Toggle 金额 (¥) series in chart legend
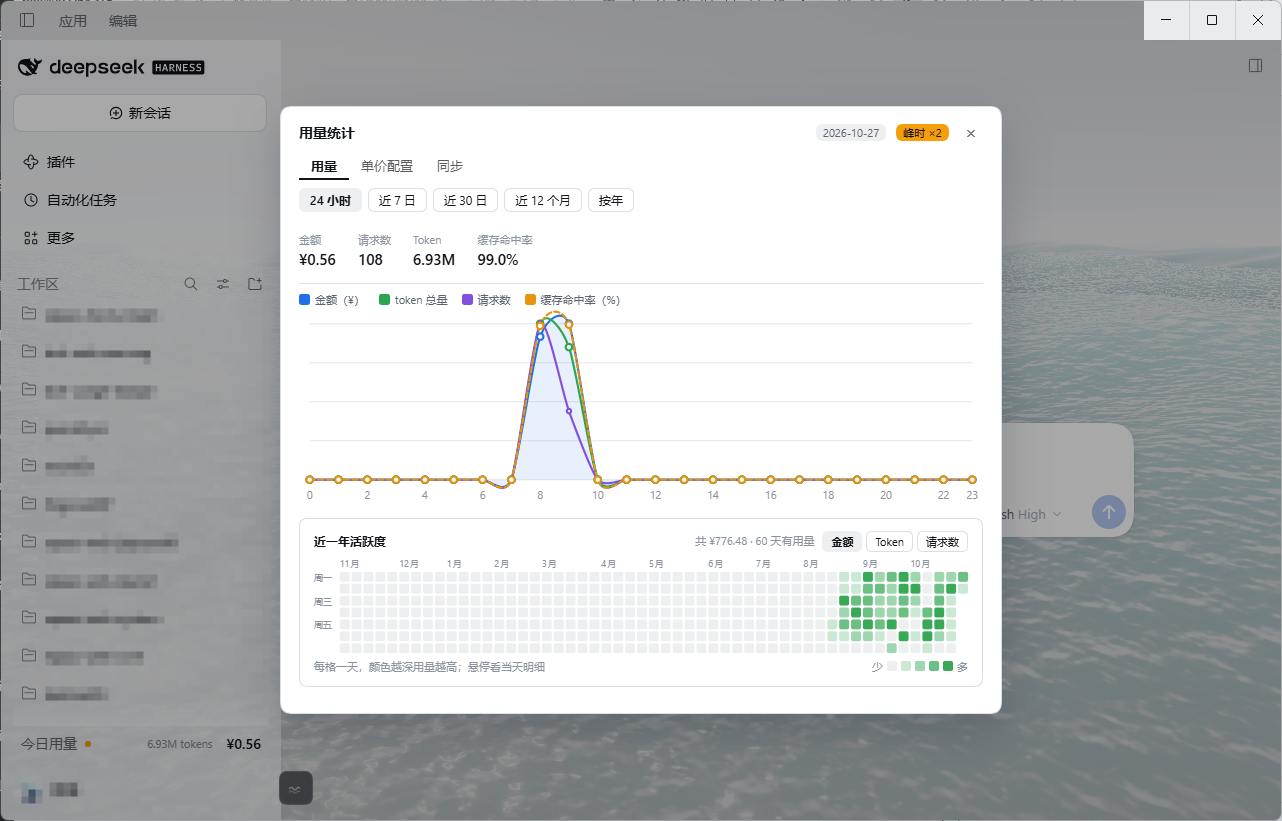The image size is (1282, 821). coord(329,300)
